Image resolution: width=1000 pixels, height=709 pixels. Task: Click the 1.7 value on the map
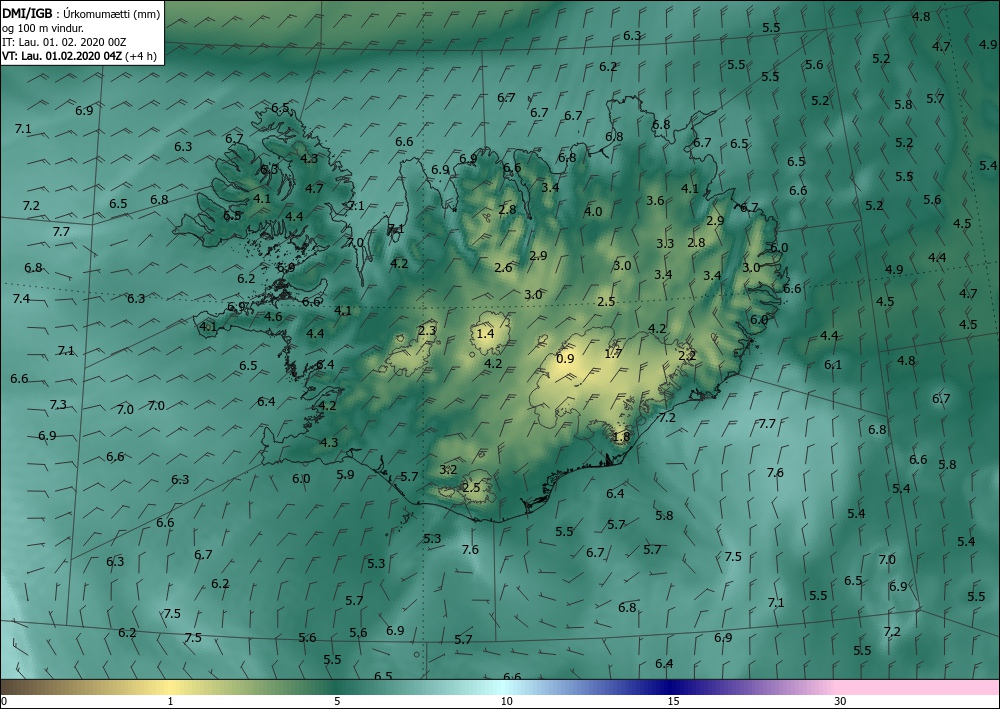tap(613, 353)
